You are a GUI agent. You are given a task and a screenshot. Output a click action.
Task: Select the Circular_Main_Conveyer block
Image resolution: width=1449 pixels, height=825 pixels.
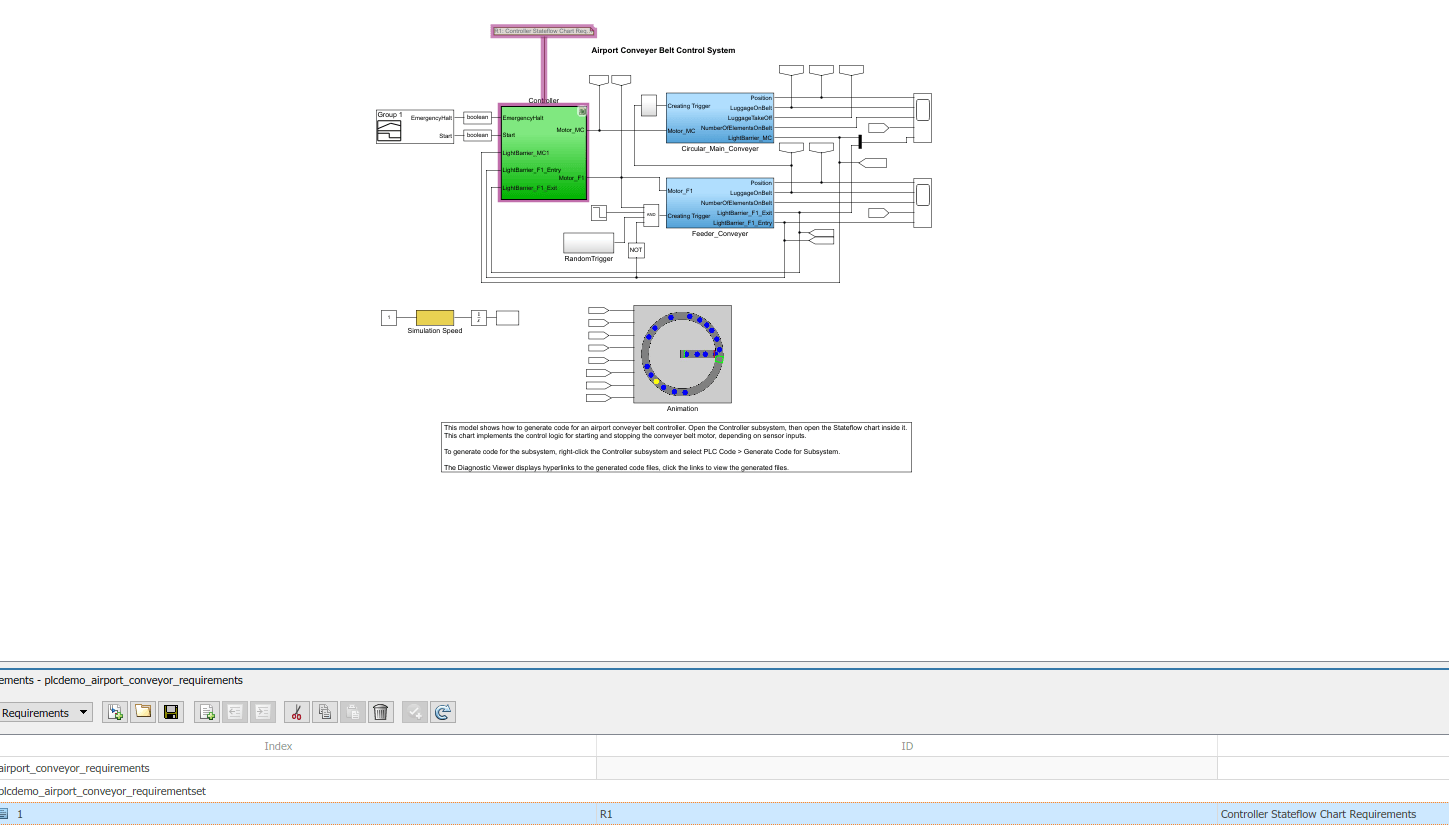[720, 118]
